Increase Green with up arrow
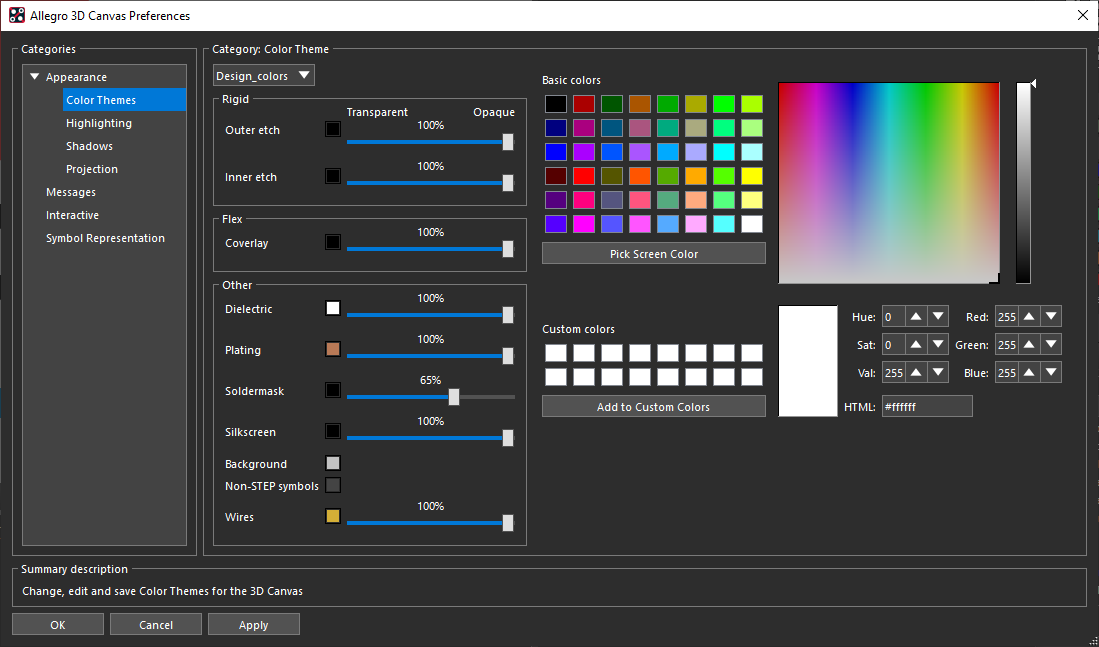The image size is (1099, 647). point(1029,345)
